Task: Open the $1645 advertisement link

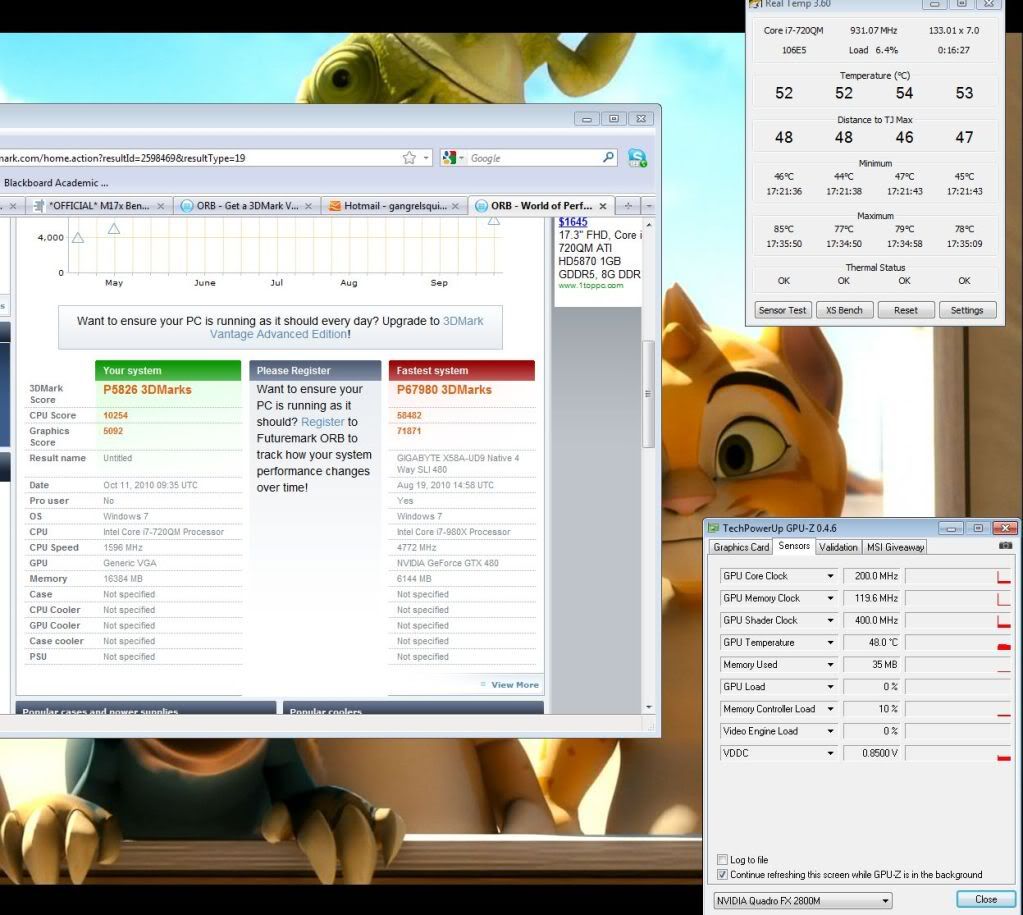Action: point(573,223)
